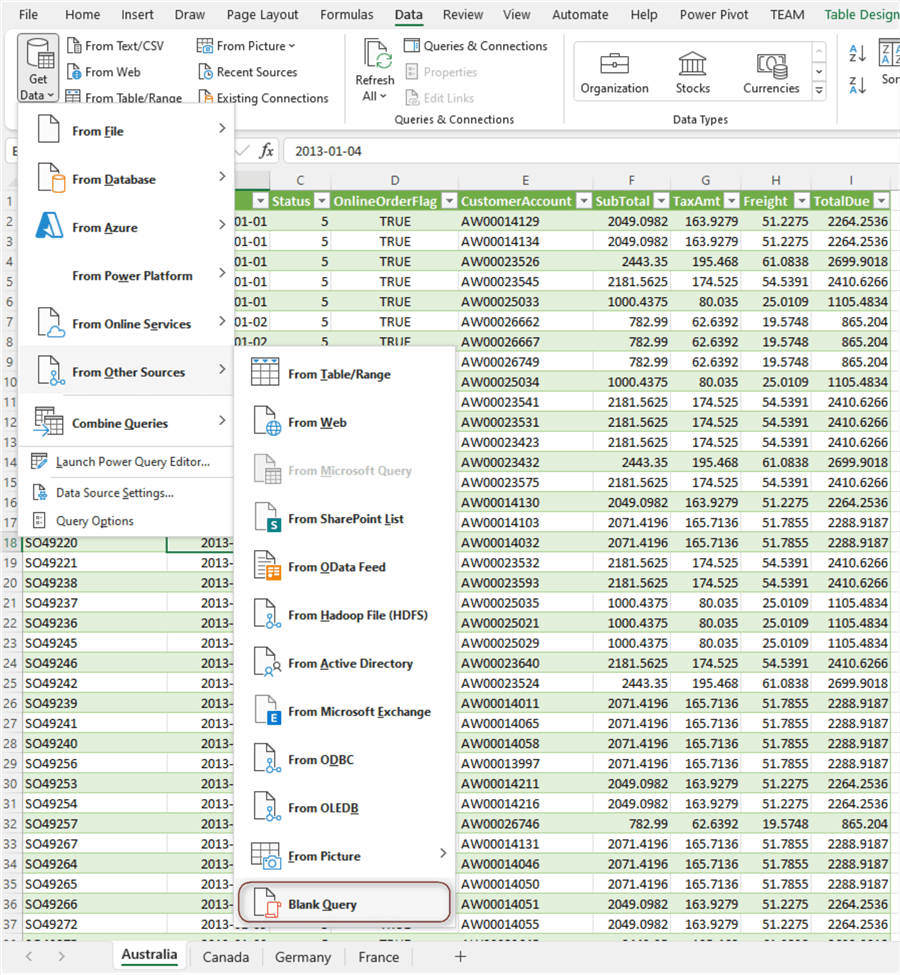Open the Status column filter dropdown
Image resolution: width=900 pixels, height=975 pixels.
[323, 200]
